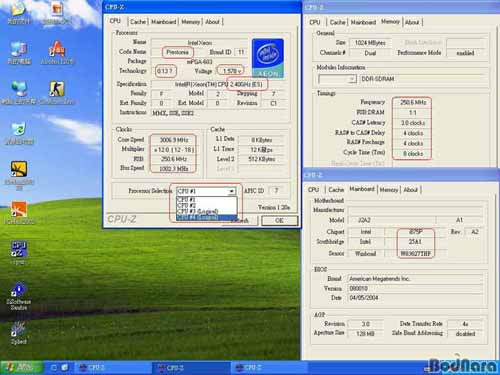Viewport: 500px width, 375px height.
Task: Open the Mainboard tab in the front CPU-Z window
Action: pyautogui.click(x=163, y=22)
